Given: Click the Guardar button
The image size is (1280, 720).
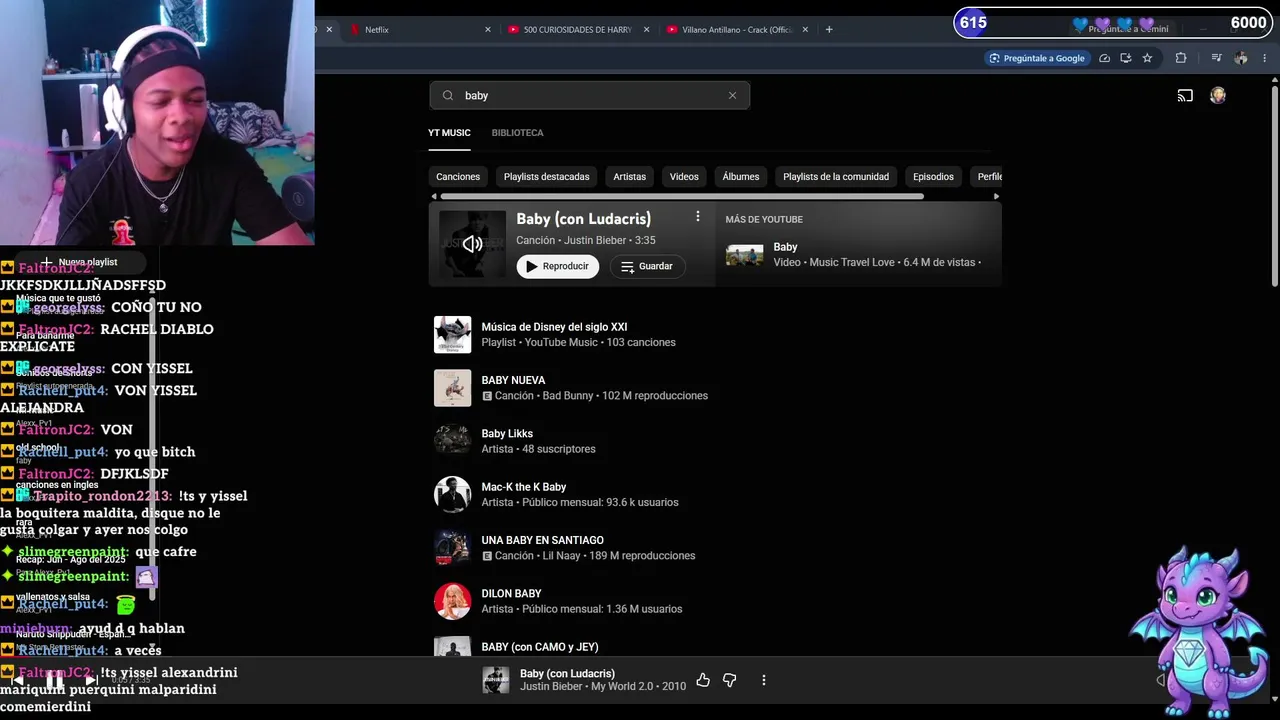Looking at the screenshot, I should (647, 266).
